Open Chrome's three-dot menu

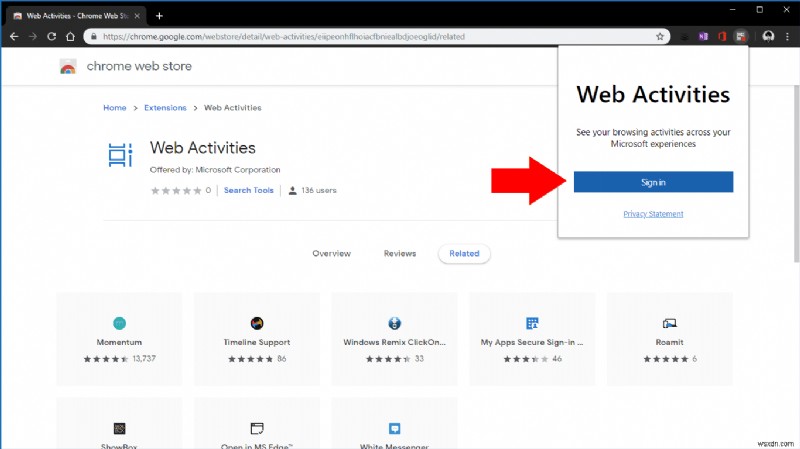tap(787, 37)
